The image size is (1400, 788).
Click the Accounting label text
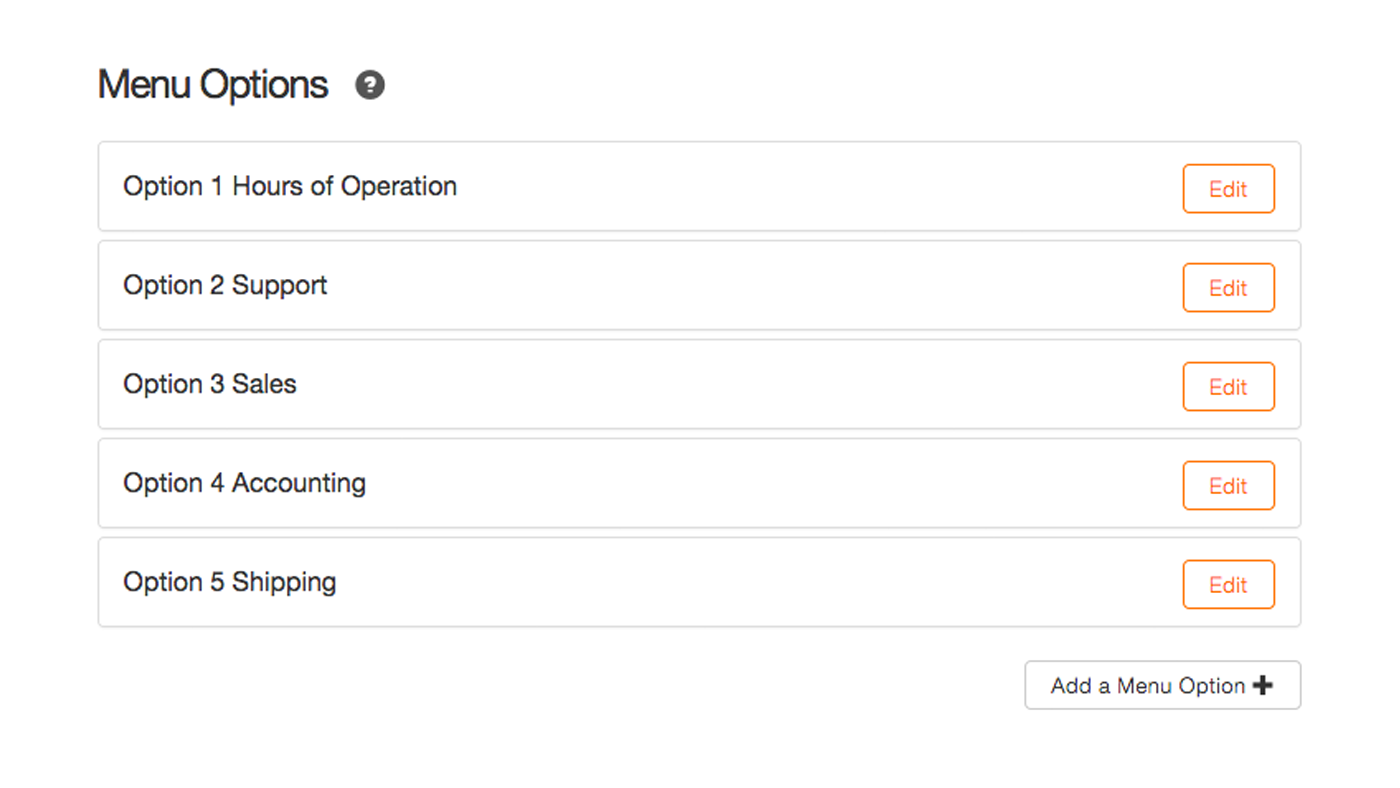(299, 485)
